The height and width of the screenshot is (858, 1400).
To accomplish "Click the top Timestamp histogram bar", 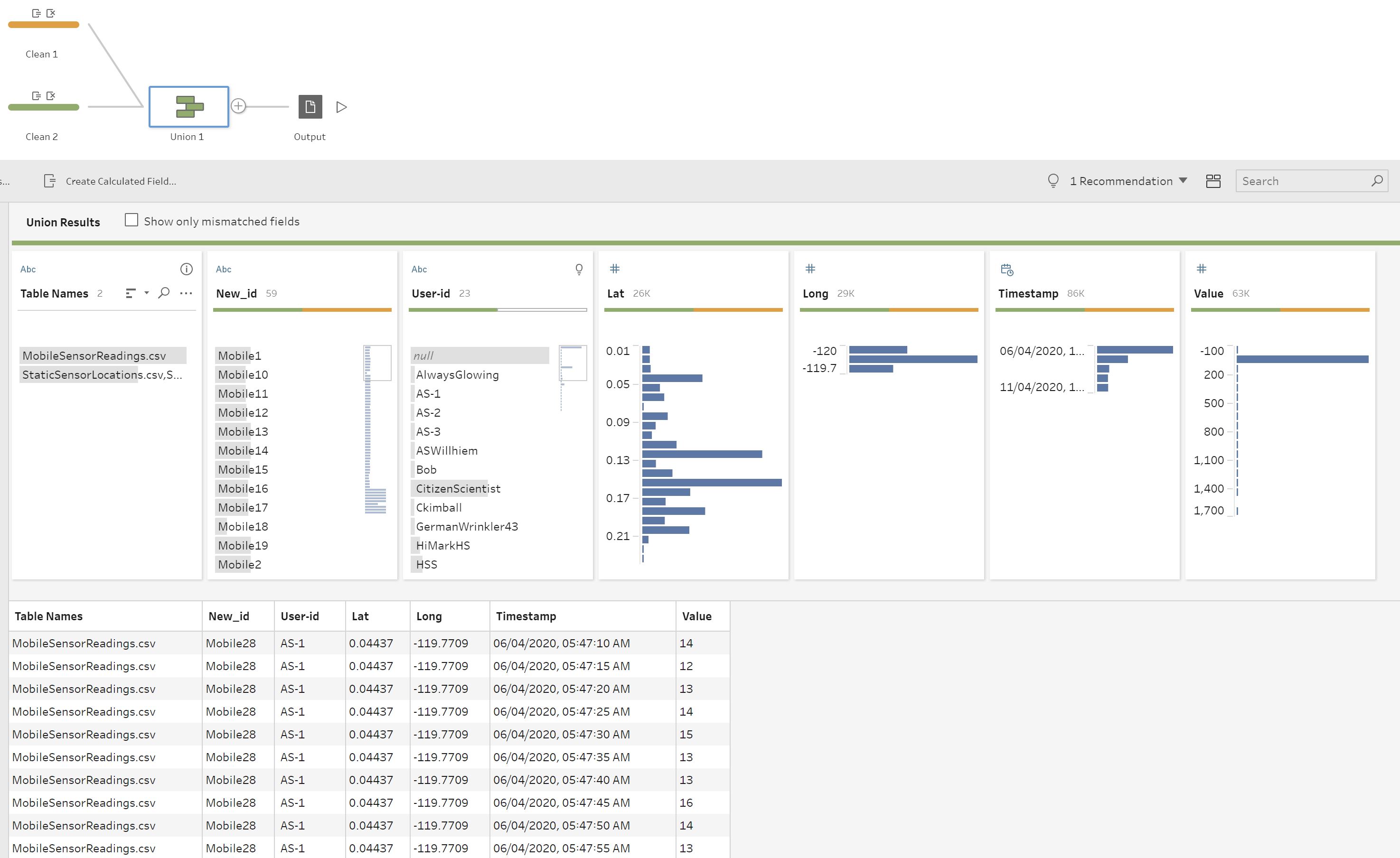I will [x=1135, y=350].
